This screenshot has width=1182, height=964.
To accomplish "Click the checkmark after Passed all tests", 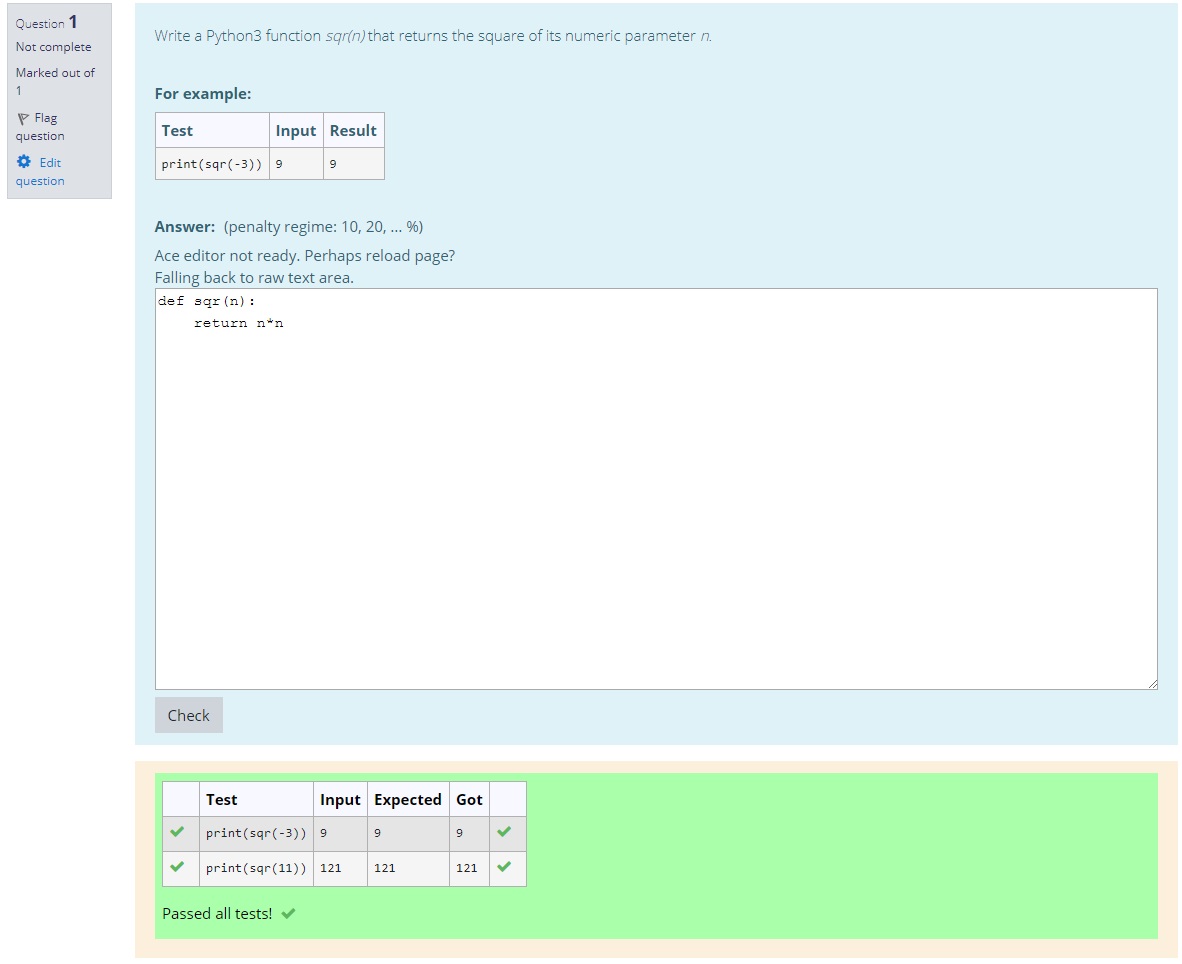I will click(289, 913).
